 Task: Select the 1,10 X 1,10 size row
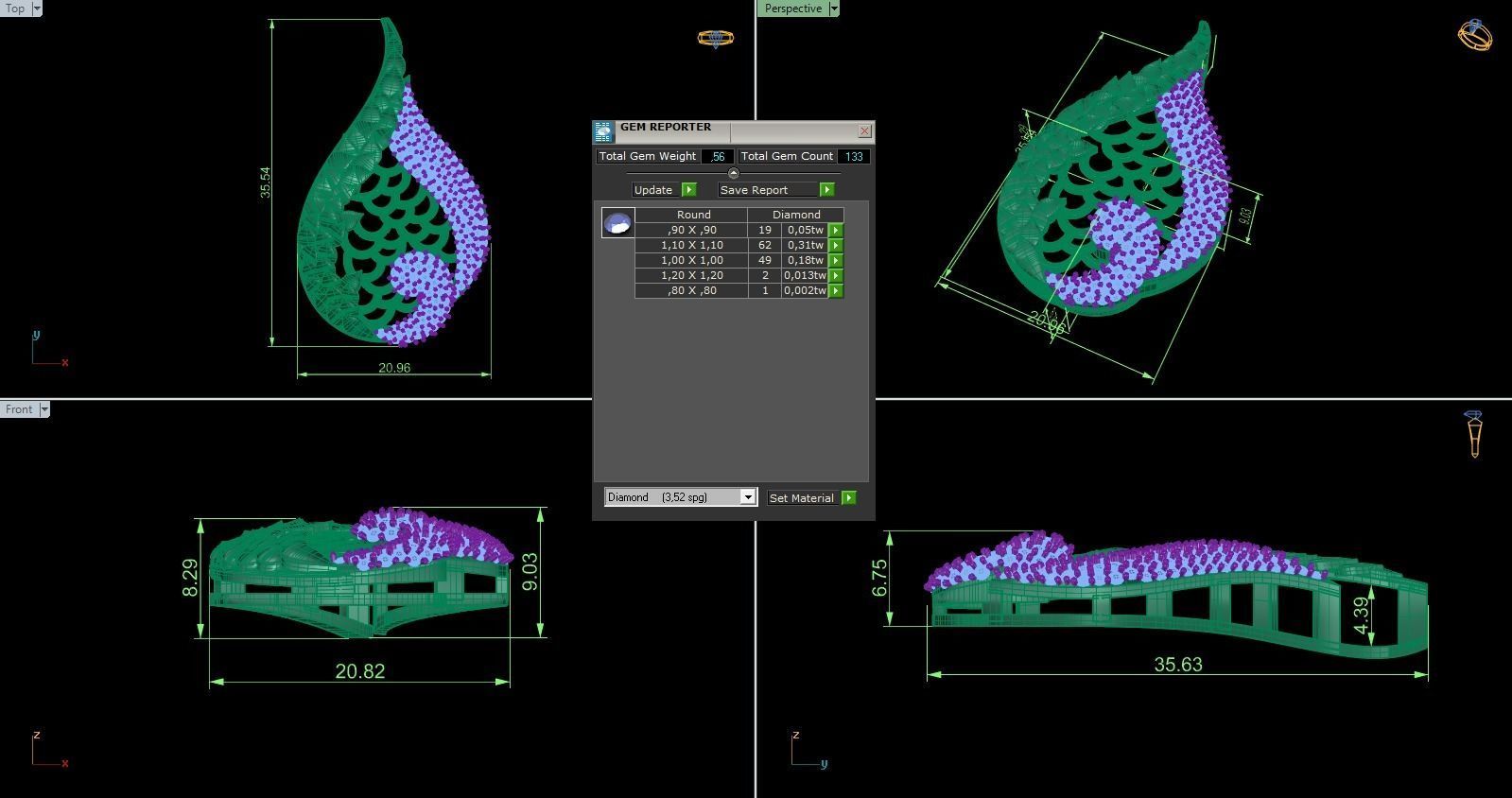tap(692, 245)
